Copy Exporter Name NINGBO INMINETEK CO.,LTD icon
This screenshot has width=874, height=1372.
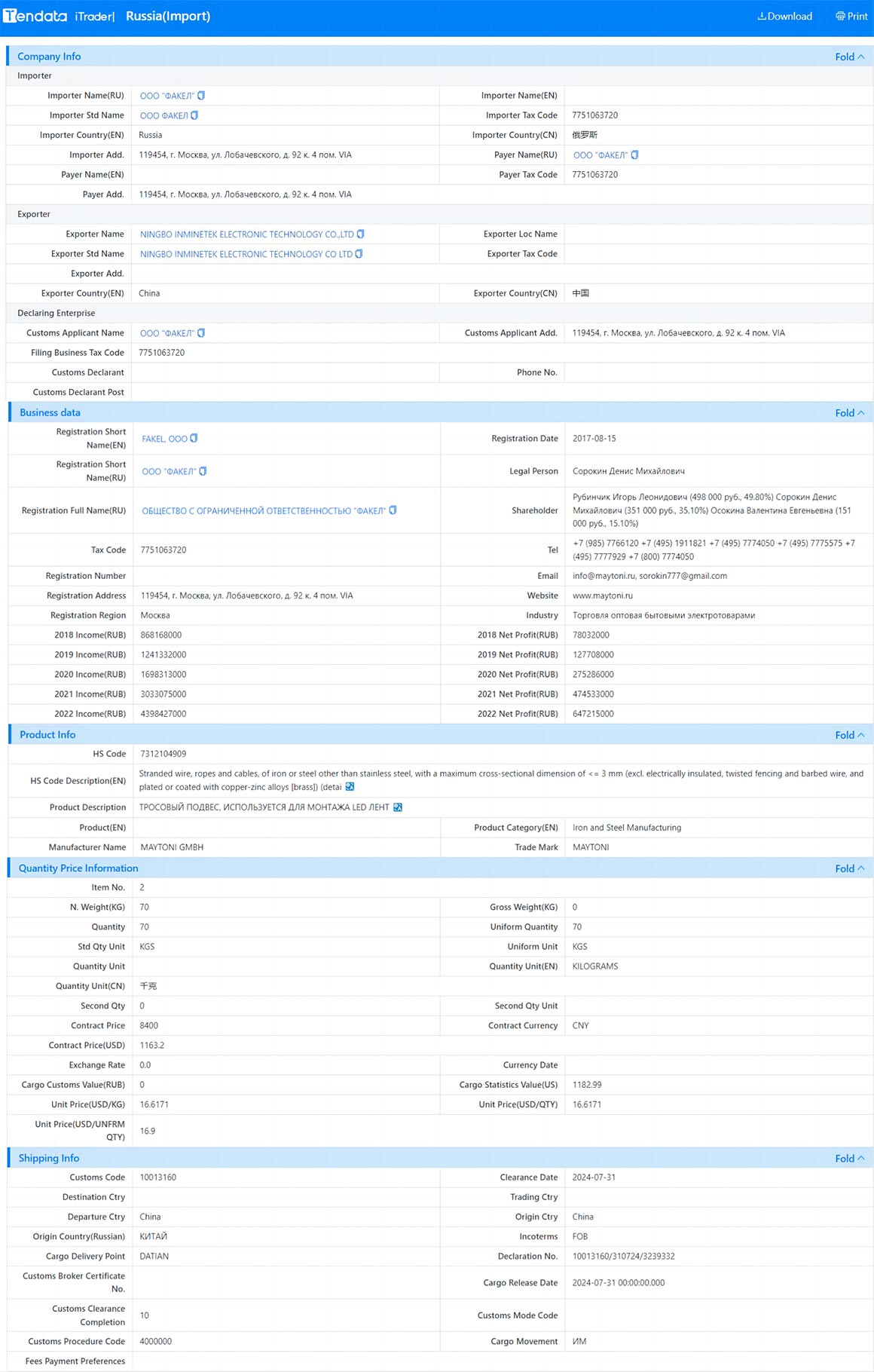pyautogui.click(x=360, y=234)
